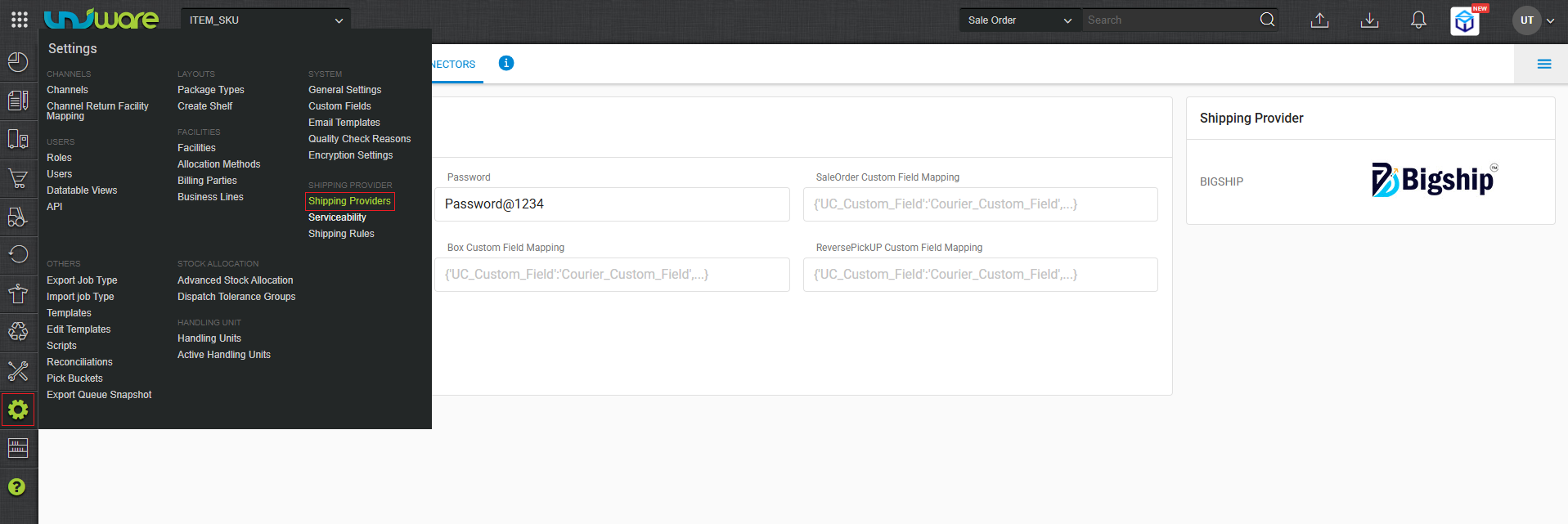Open Active Handling Units
This screenshot has width=1568, height=524.
[223, 355]
